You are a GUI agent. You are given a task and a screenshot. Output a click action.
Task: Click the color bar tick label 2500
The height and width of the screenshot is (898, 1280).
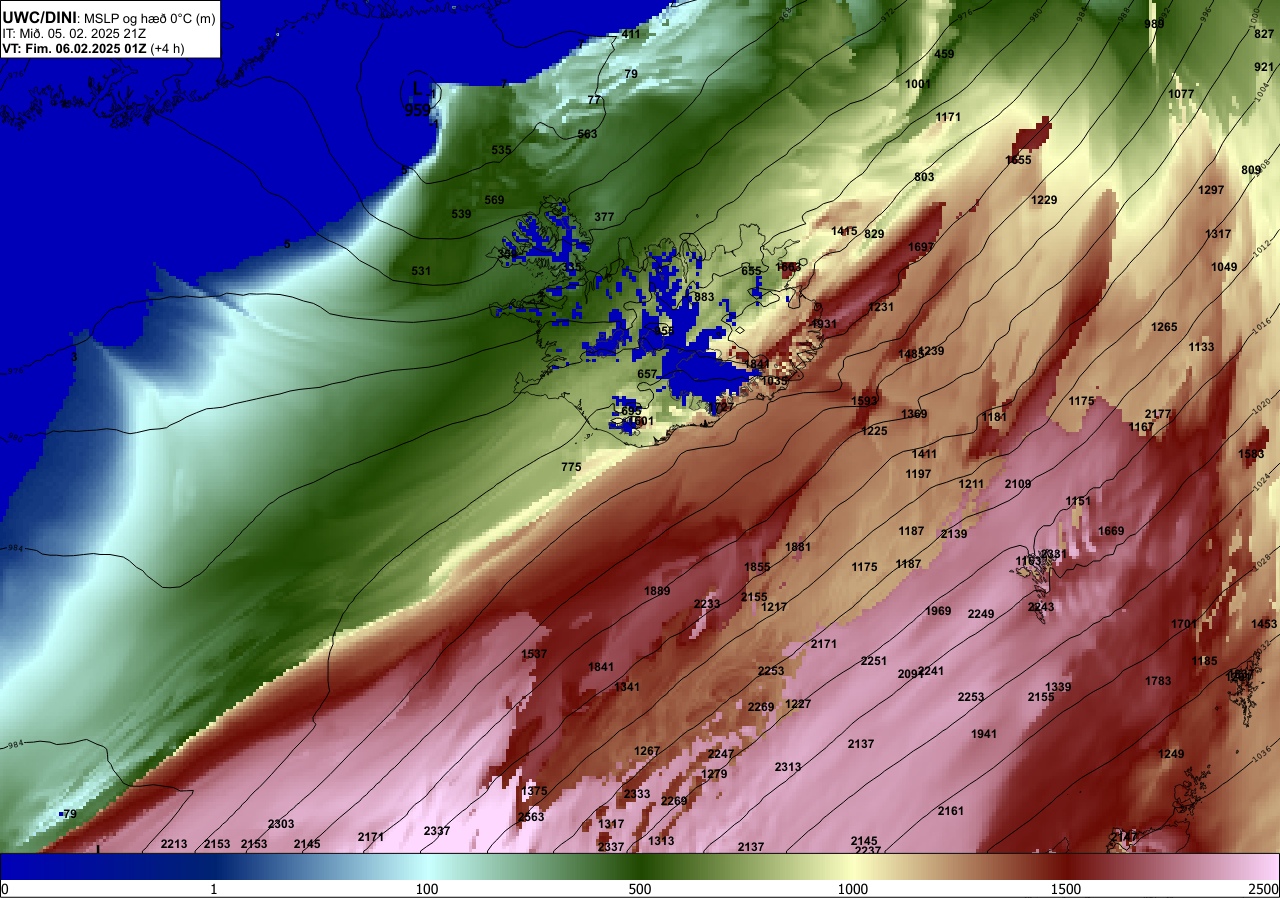point(1264,889)
